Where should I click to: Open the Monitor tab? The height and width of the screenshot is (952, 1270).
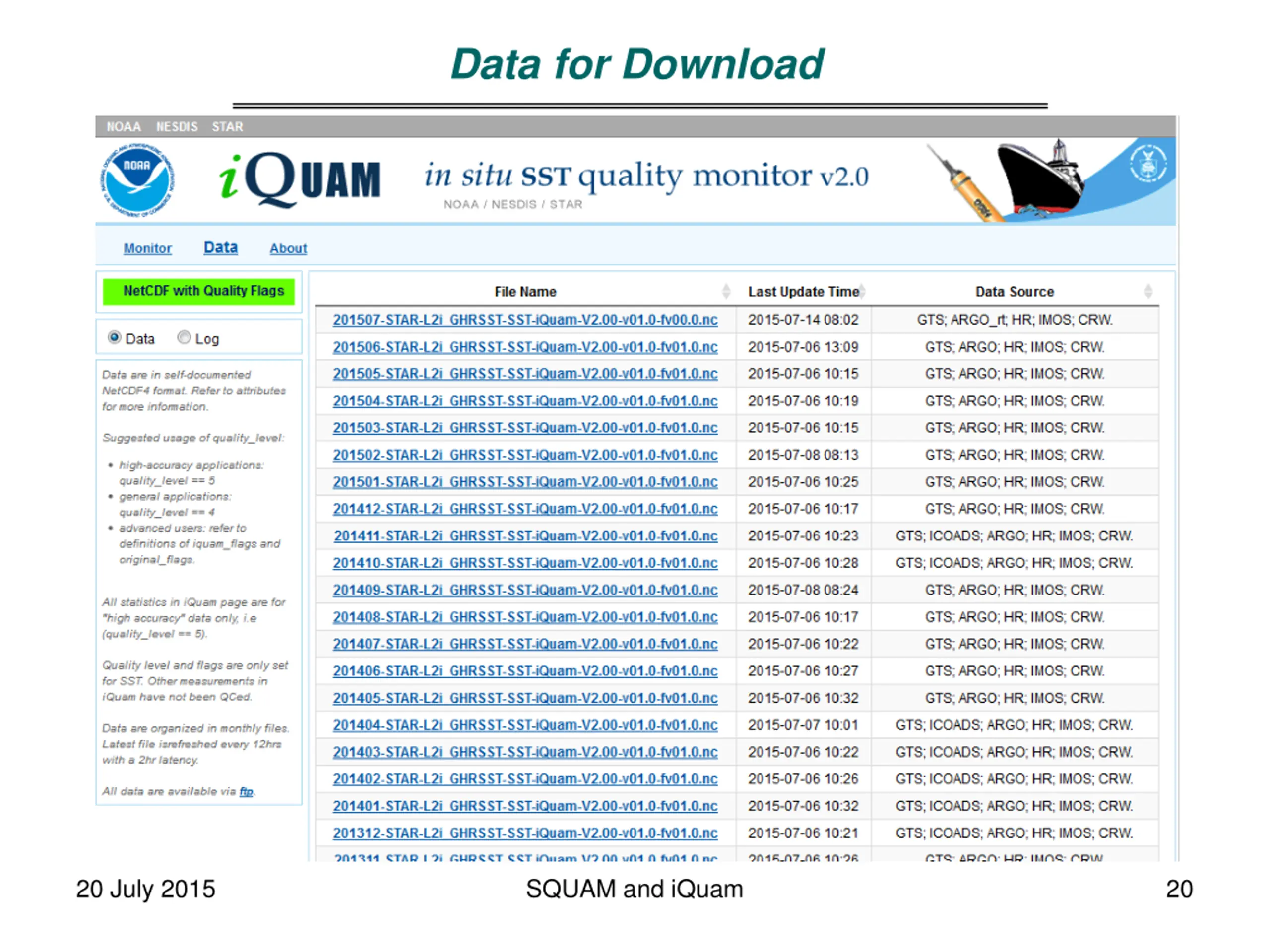coord(147,248)
